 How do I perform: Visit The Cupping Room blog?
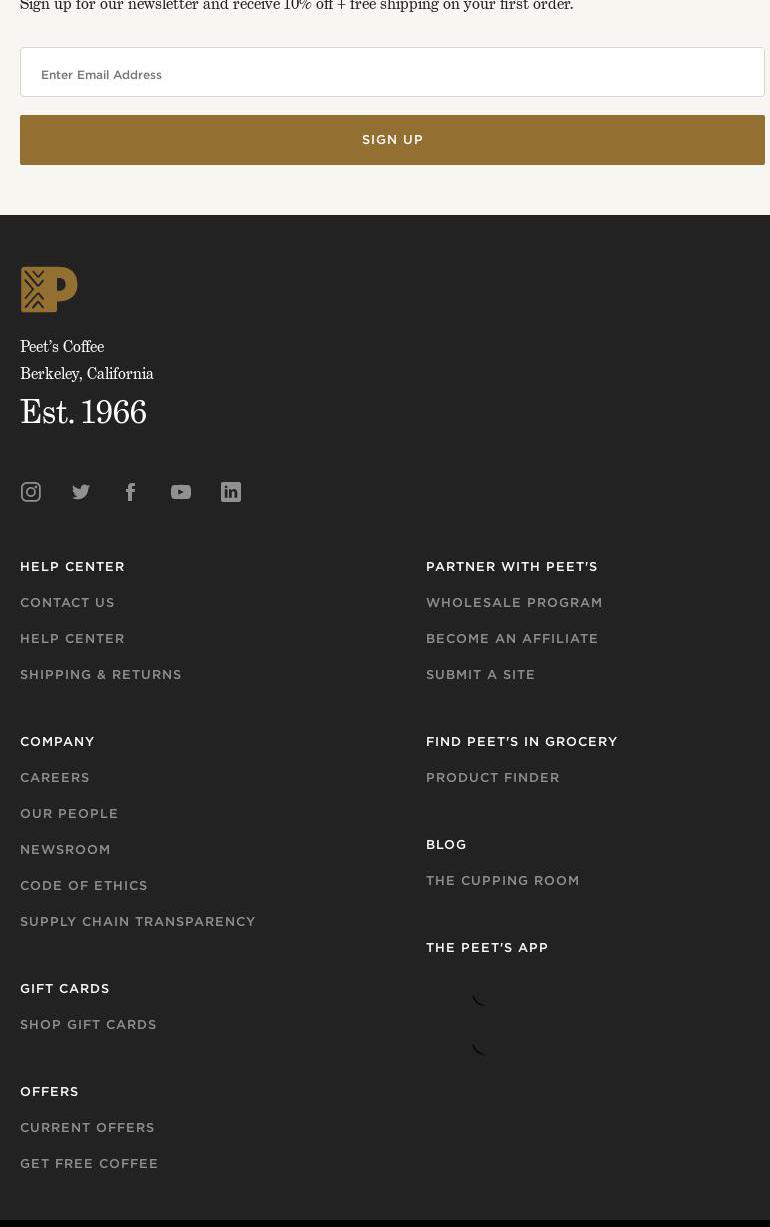coord(503,880)
